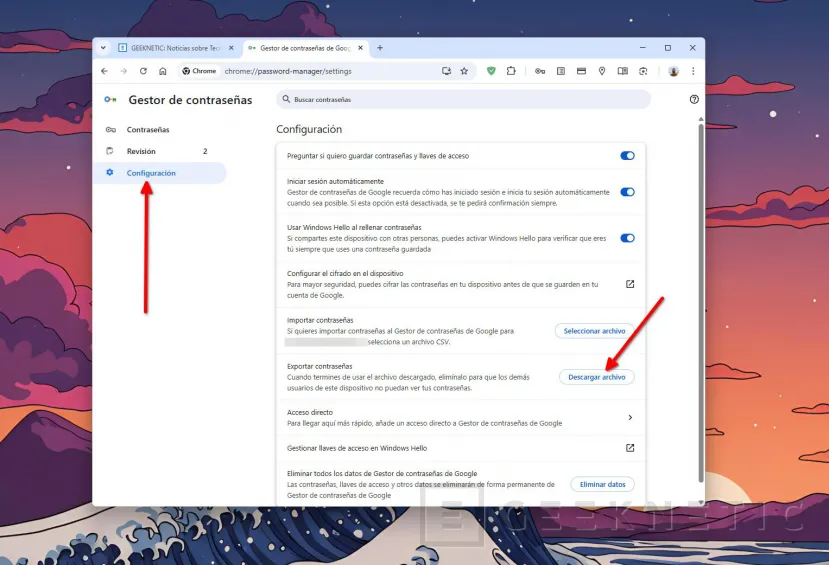Viewport: 829px width, 565px height.
Task: Open the Chrome three-dot menu
Action: (693, 71)
